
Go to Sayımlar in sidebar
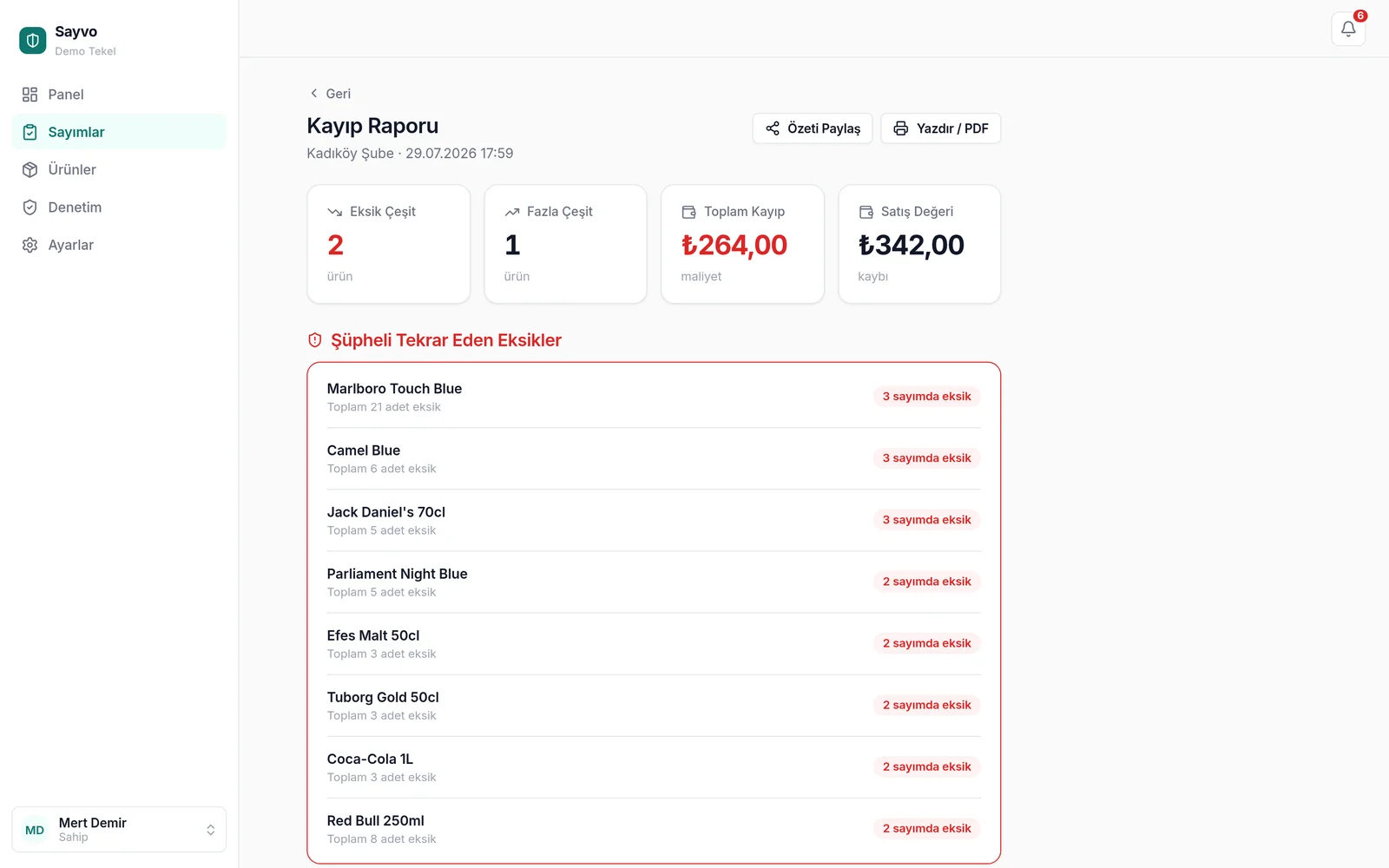coord(119,132)
